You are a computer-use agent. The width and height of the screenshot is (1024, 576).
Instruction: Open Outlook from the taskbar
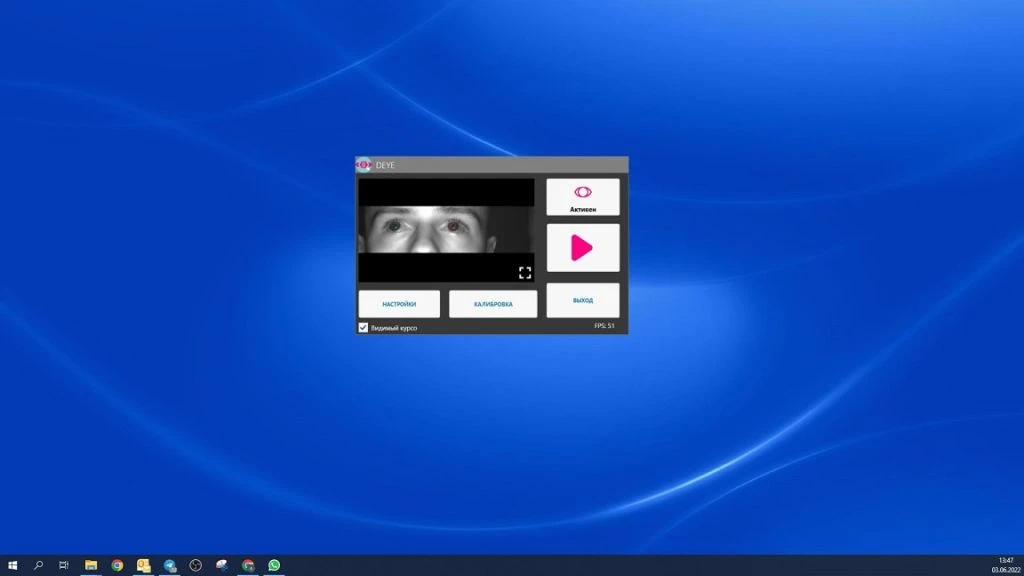pos(143,565)
